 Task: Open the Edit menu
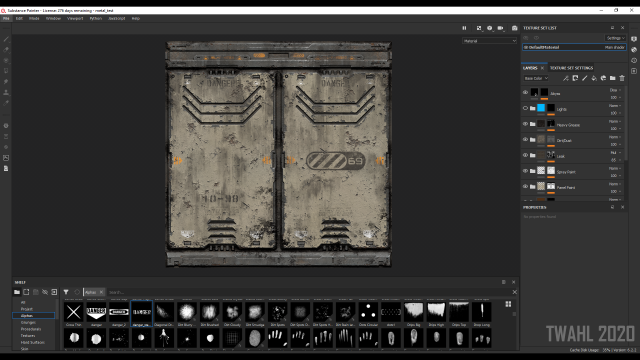(x=19, y=18)
